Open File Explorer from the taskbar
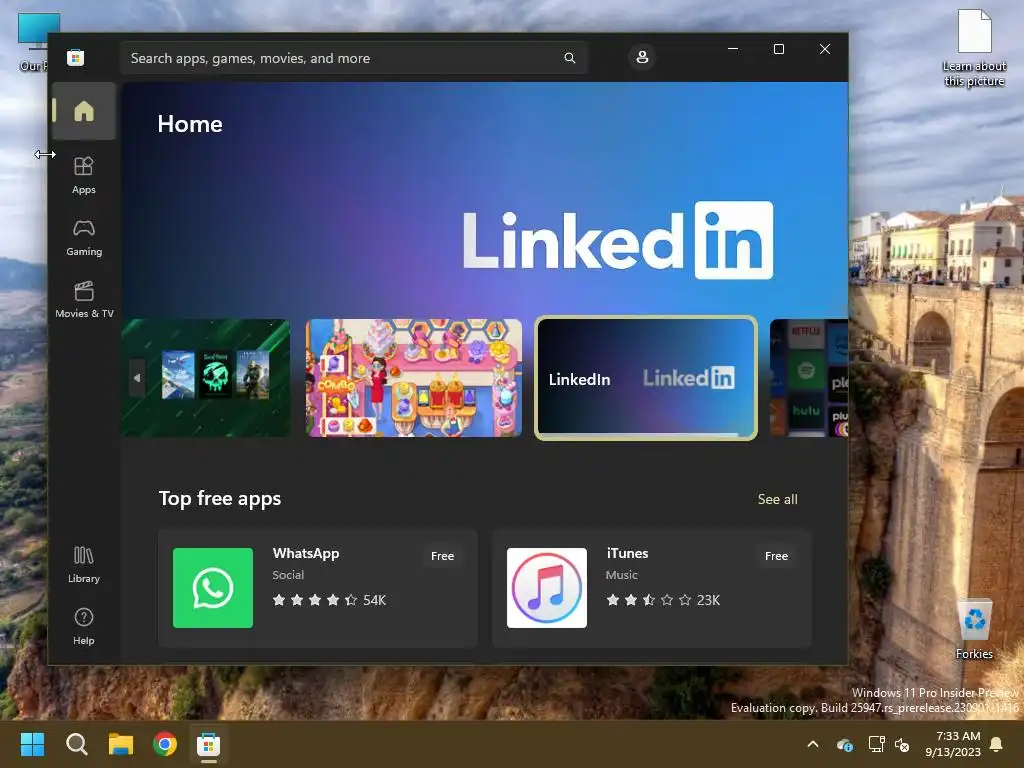1024x768 pixels. (x=121, y=744)
